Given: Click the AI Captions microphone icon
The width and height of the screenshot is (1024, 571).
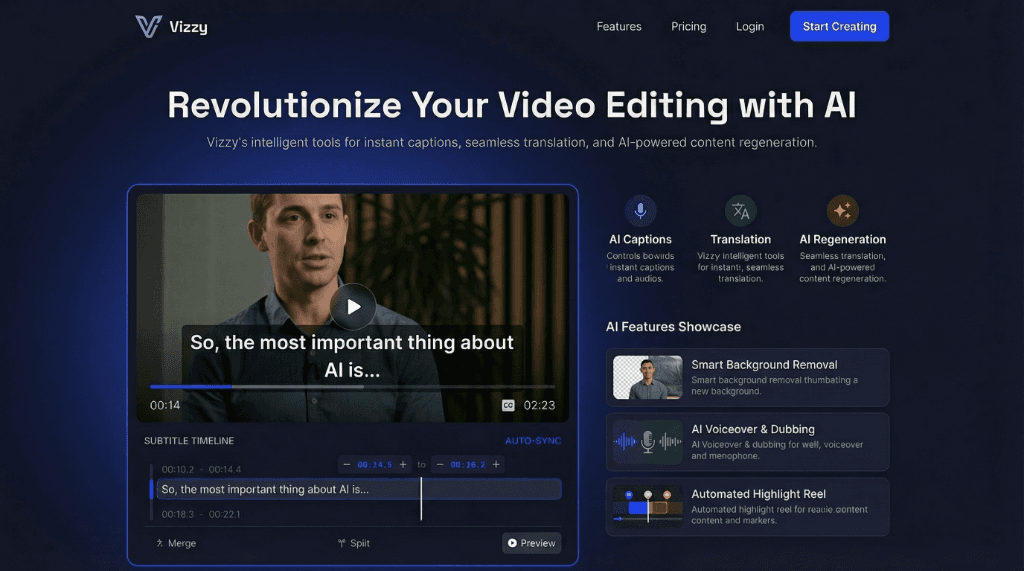Looking at the screenshot, I should pos(640,211).
